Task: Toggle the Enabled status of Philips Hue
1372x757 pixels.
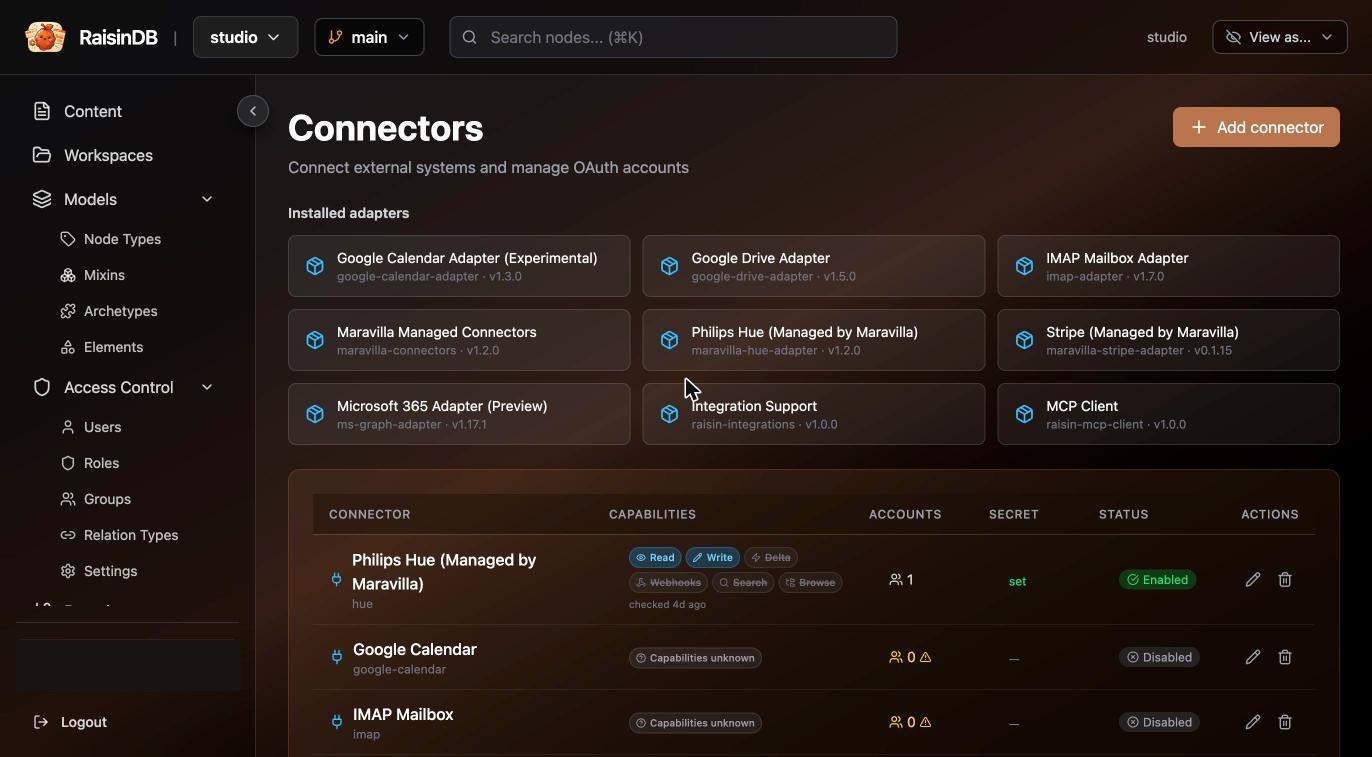Action: tap(1157, 580)
